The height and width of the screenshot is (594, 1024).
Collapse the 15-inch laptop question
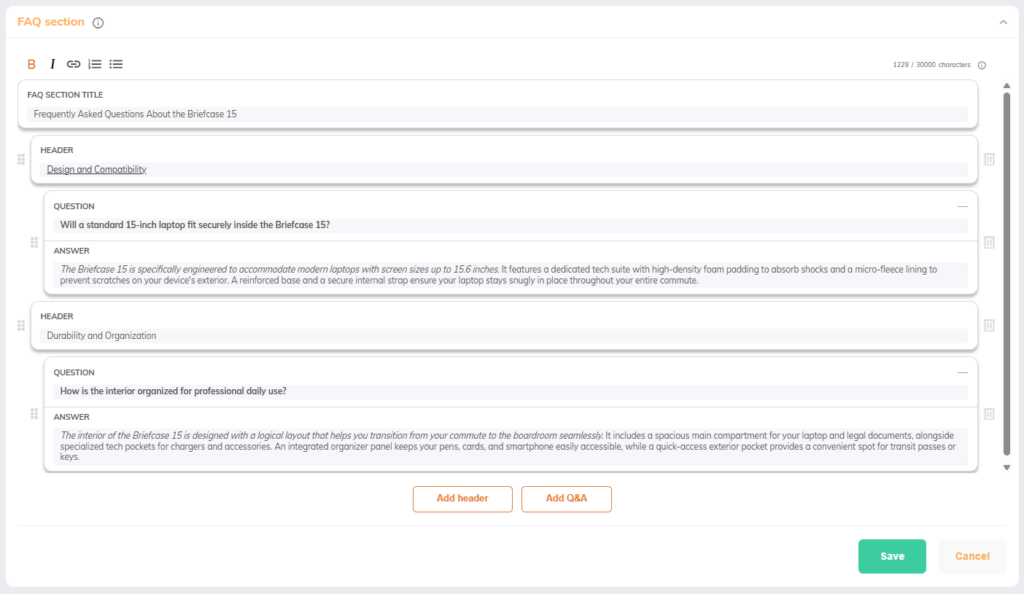(x=962, y=206)
